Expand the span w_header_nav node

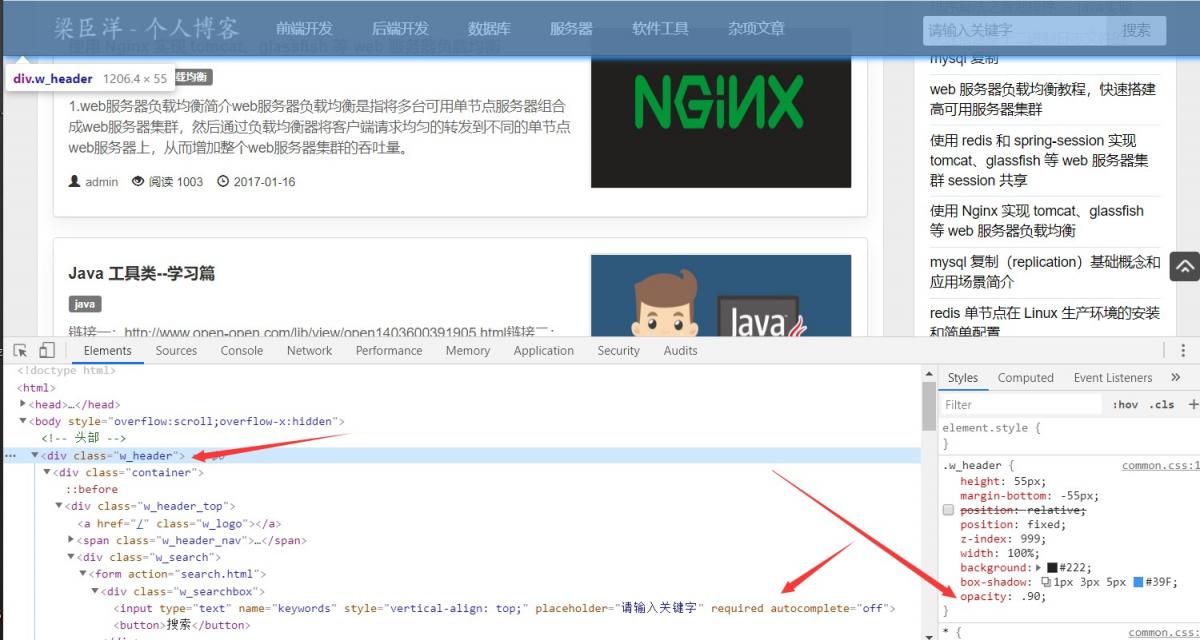(71, 540)
